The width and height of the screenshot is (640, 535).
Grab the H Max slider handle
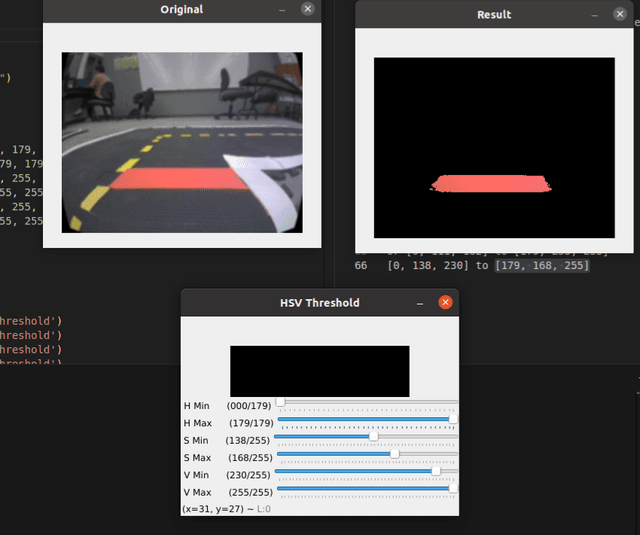pyautogui.click(x=453, y=420)
